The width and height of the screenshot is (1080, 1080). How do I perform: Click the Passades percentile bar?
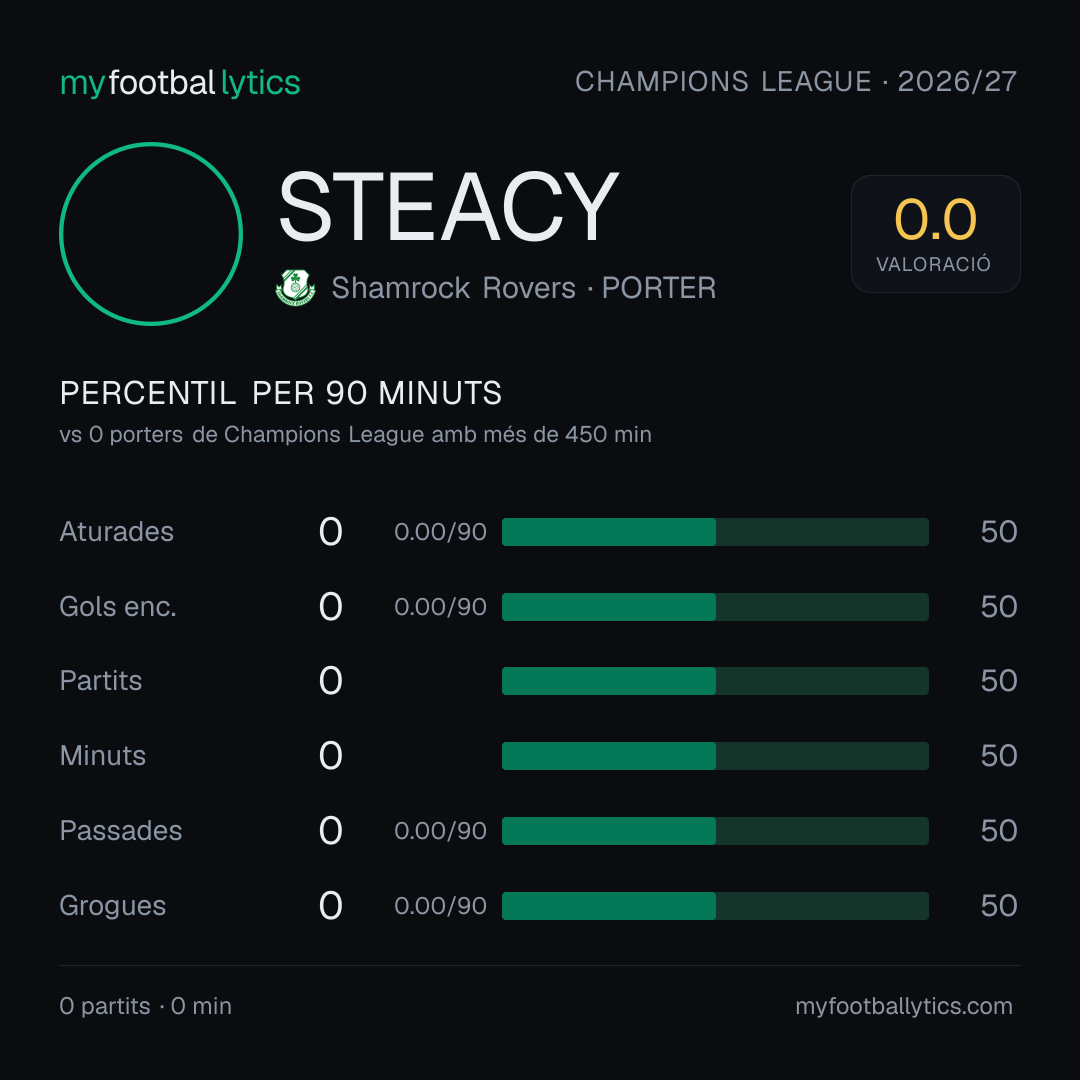pyautogui.click(x=715, y=831)
